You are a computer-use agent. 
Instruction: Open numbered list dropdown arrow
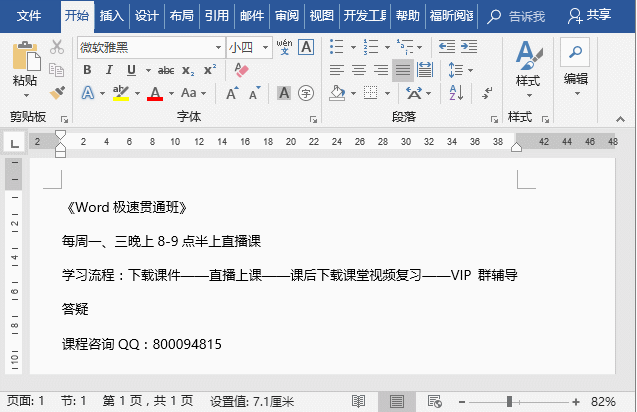point(387,47)
